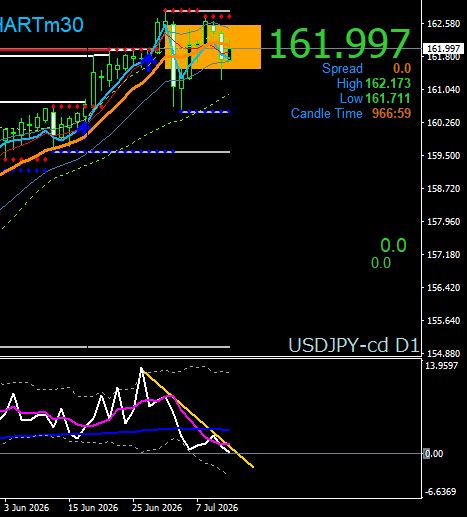Click the orange 0.0 spread value

click(402, 68)
